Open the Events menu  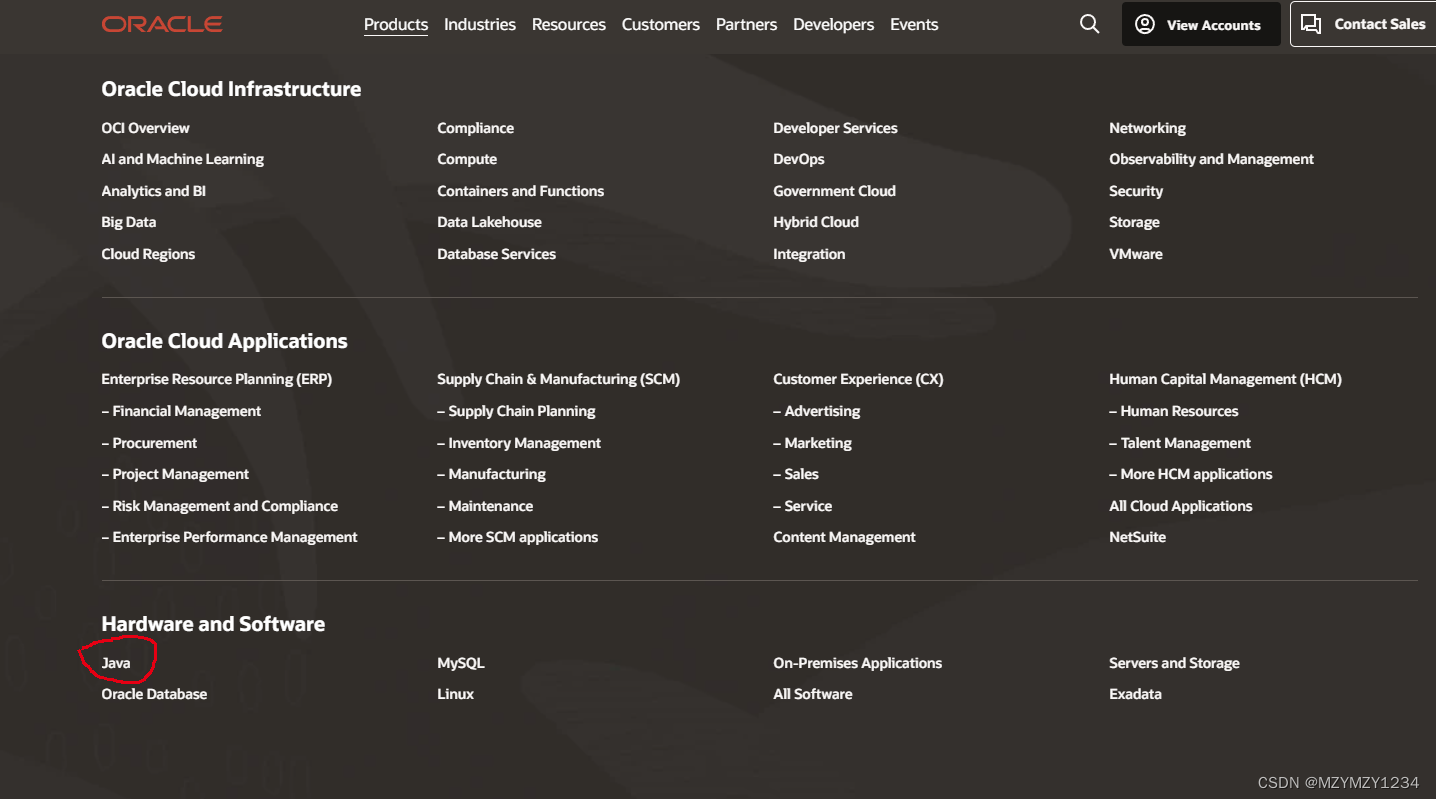[914, 24]
